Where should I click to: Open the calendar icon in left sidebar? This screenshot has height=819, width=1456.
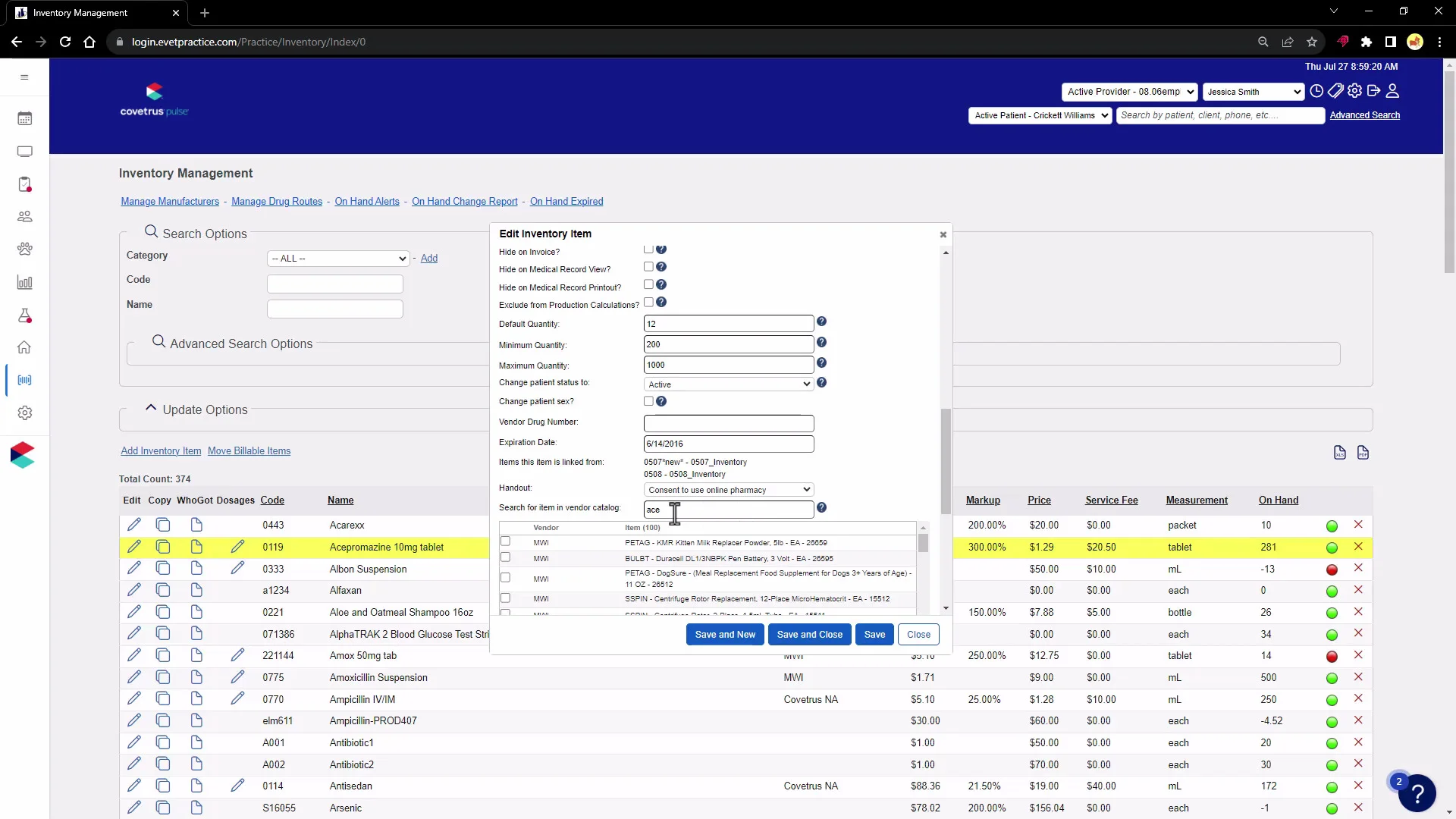(24, 119)
